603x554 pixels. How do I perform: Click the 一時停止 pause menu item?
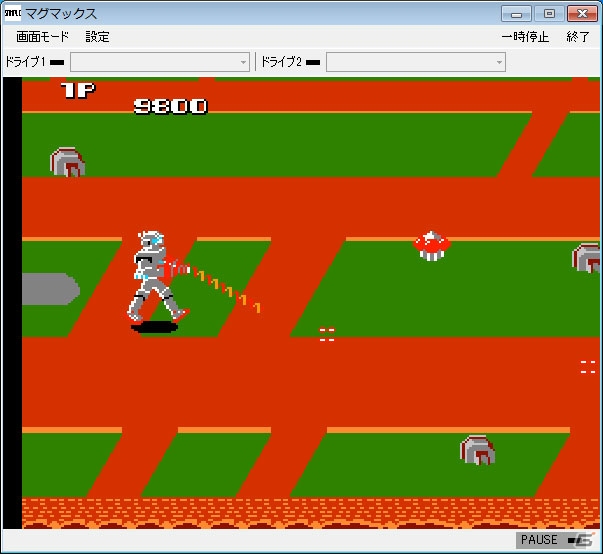pos(525,37)
